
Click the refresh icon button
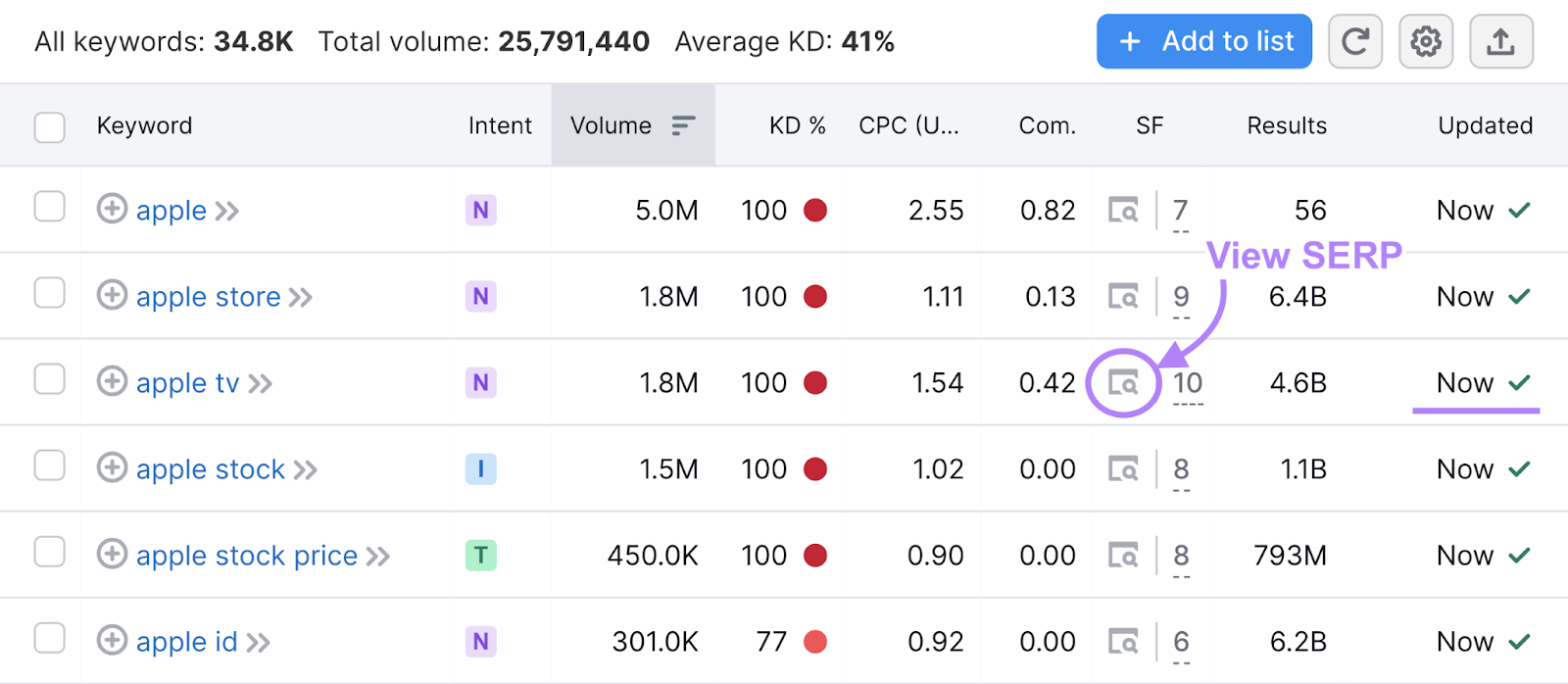(1355, 42)
